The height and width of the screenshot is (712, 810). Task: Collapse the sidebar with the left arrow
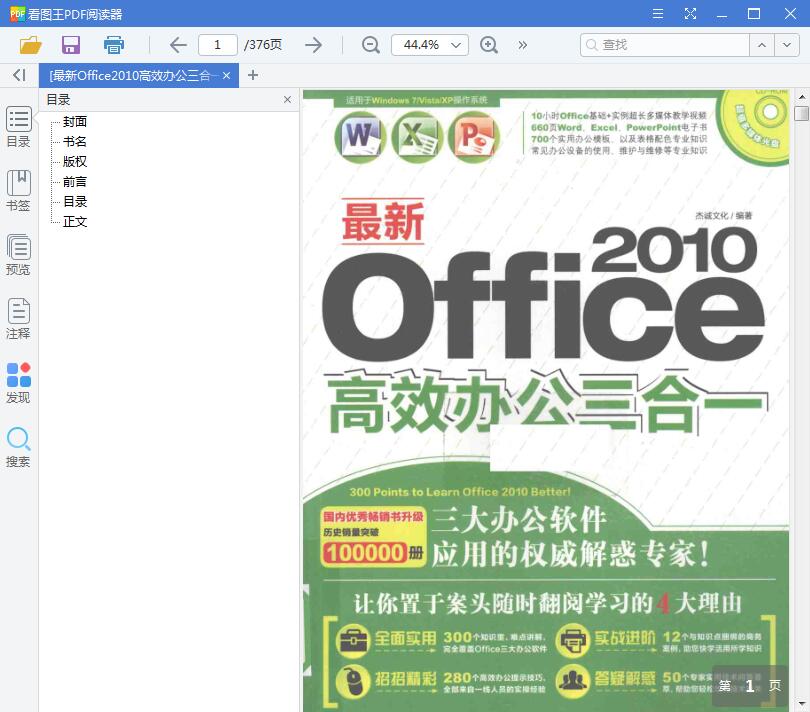[x=19, y=75]
